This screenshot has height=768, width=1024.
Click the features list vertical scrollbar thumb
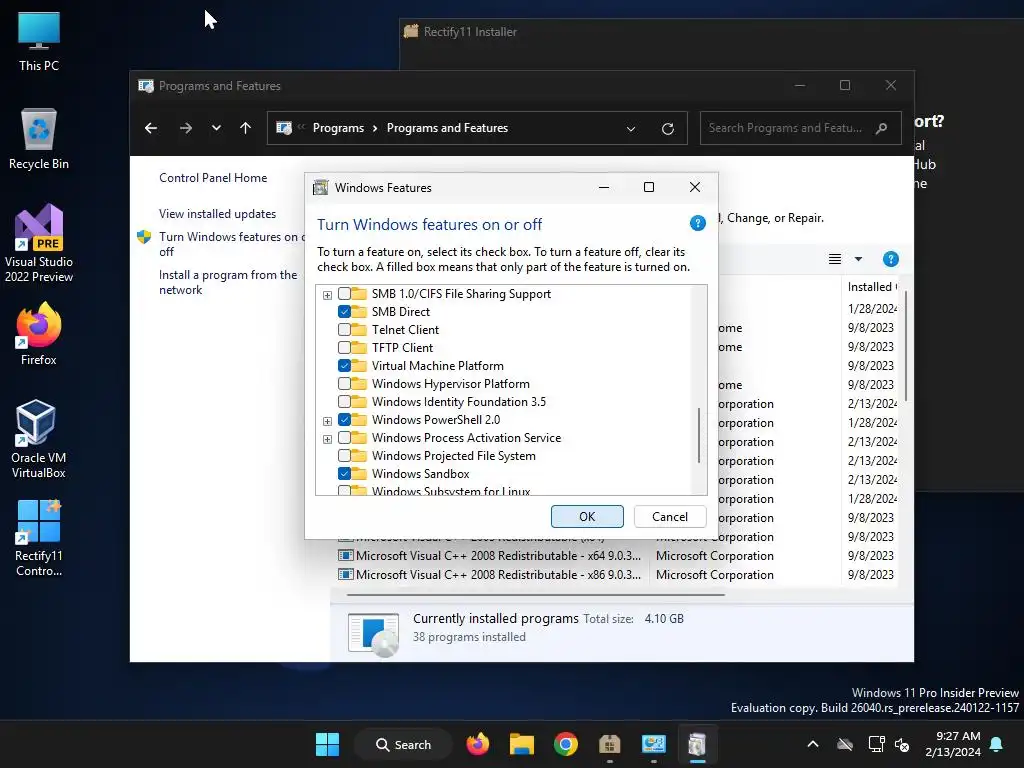point(699,435)
